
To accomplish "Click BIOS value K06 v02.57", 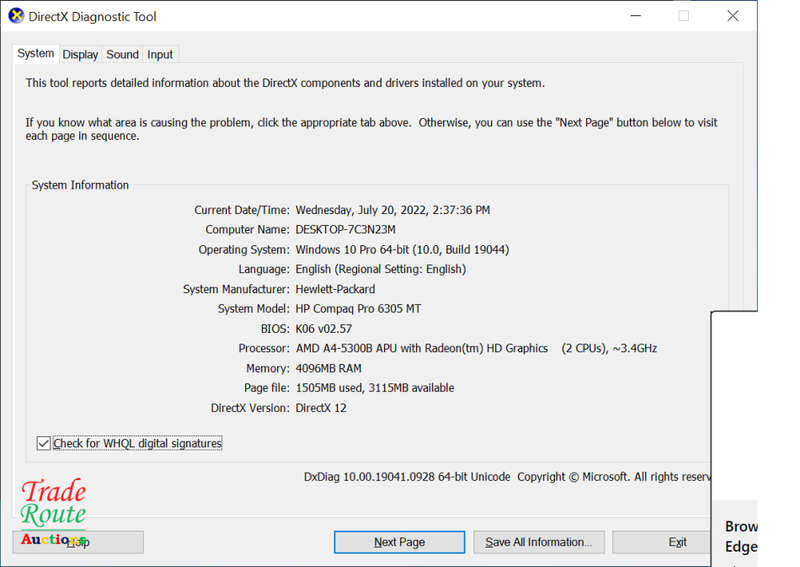I will [x=323, y=329].
